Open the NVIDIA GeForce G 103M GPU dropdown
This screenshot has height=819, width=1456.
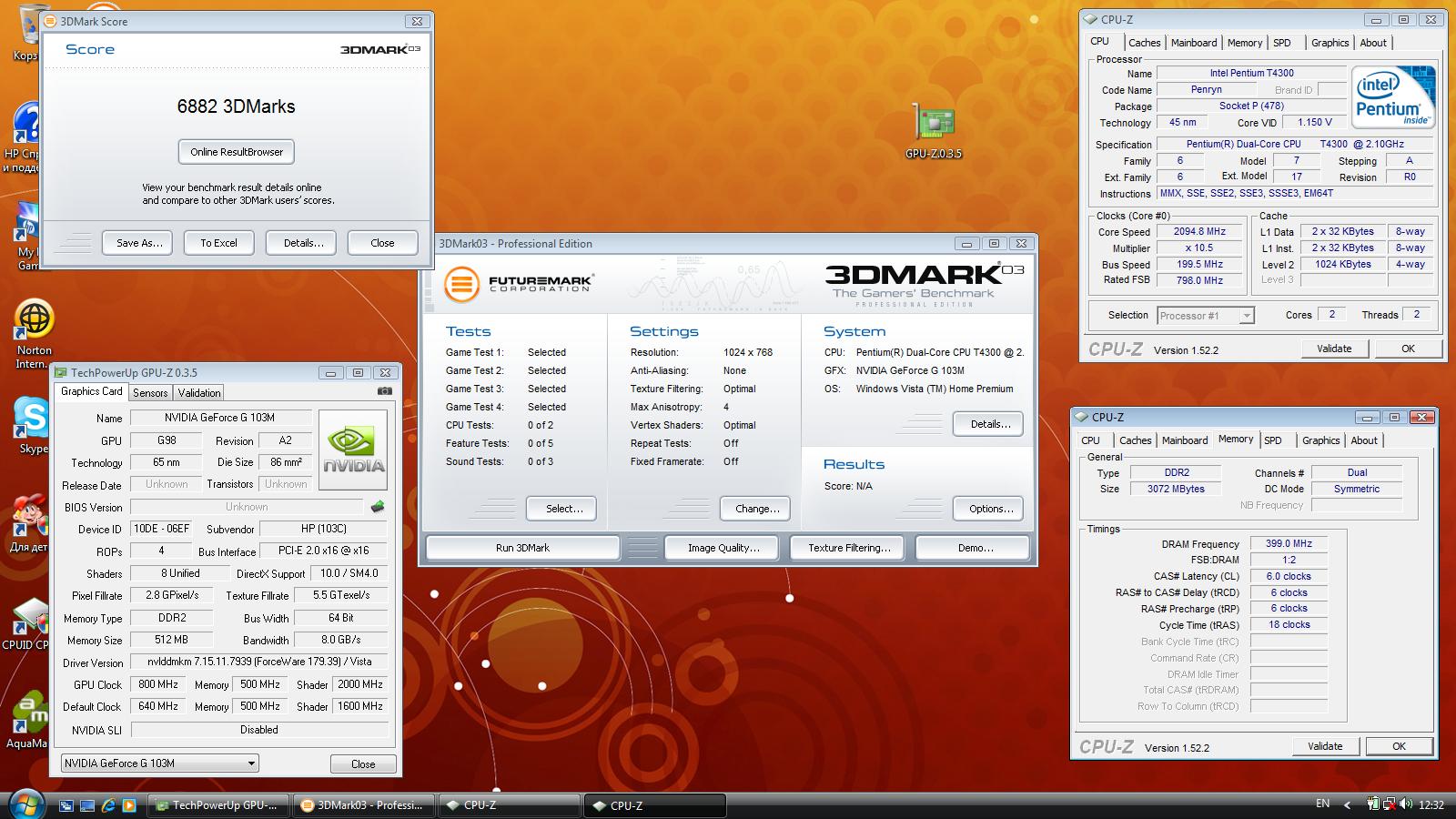point(160,763)
